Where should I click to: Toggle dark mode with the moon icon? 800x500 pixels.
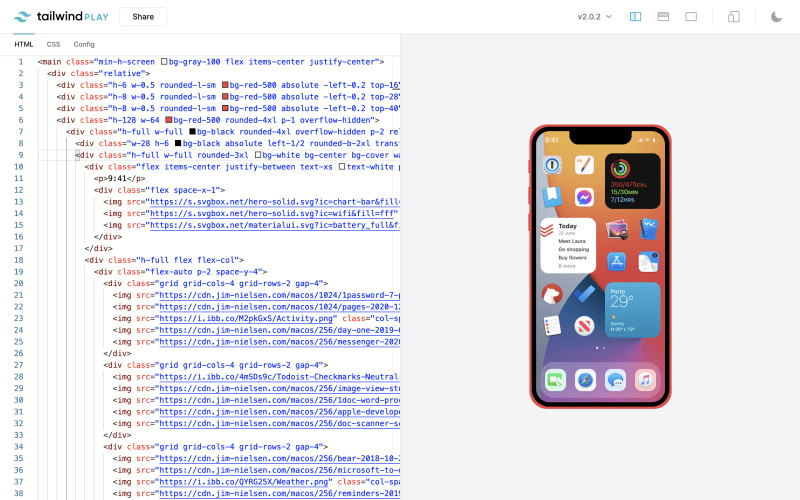click(776, 17)
